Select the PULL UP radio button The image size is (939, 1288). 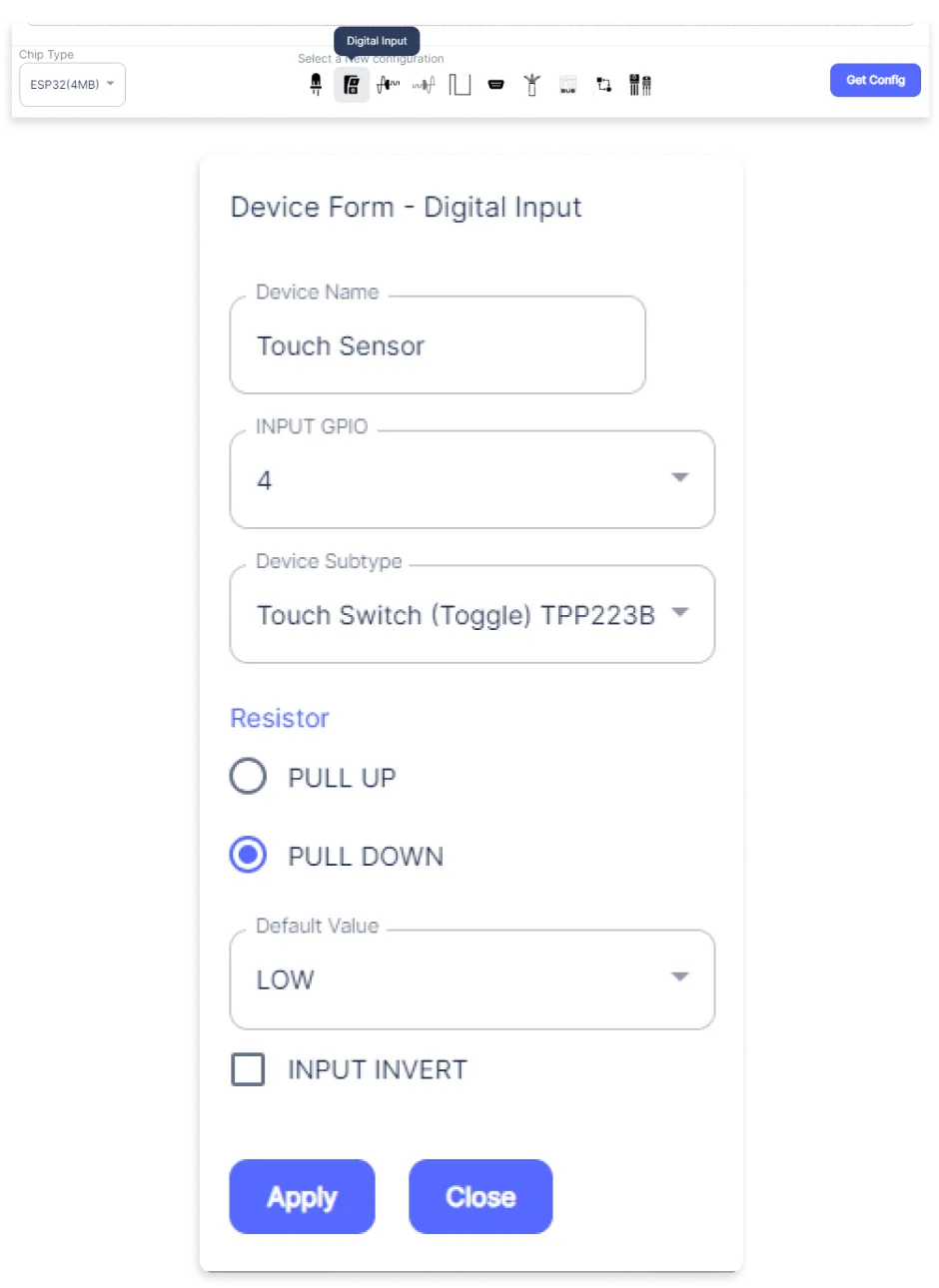click(248, 776)
